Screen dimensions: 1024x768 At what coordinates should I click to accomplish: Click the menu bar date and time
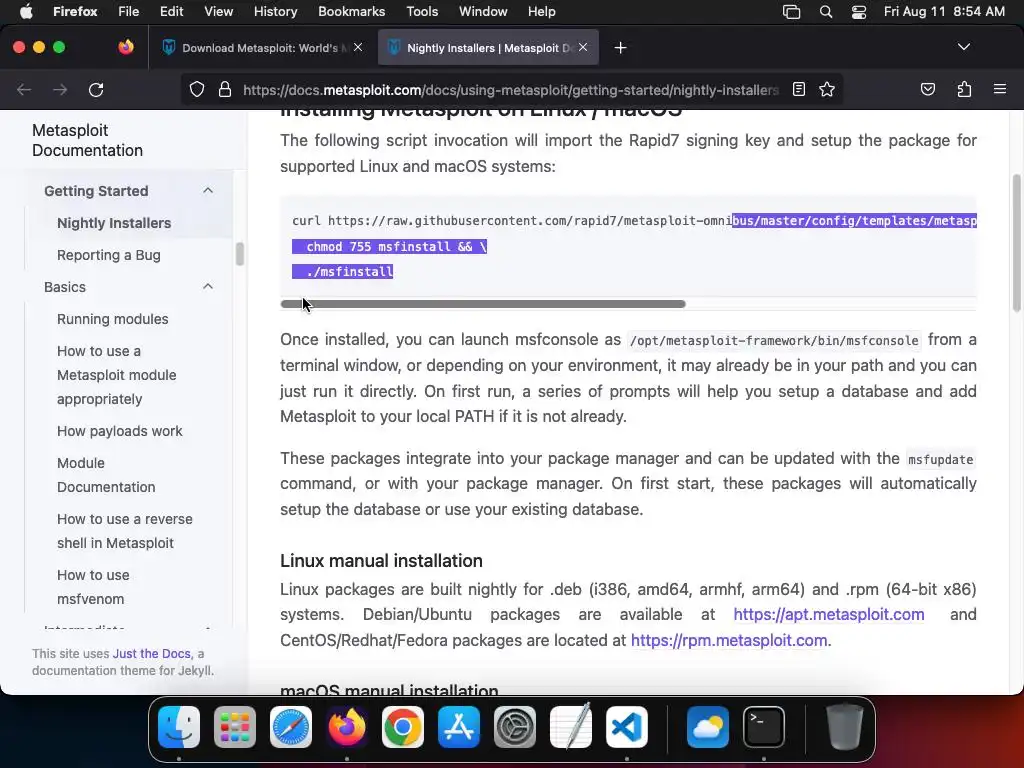click(944, 11)
